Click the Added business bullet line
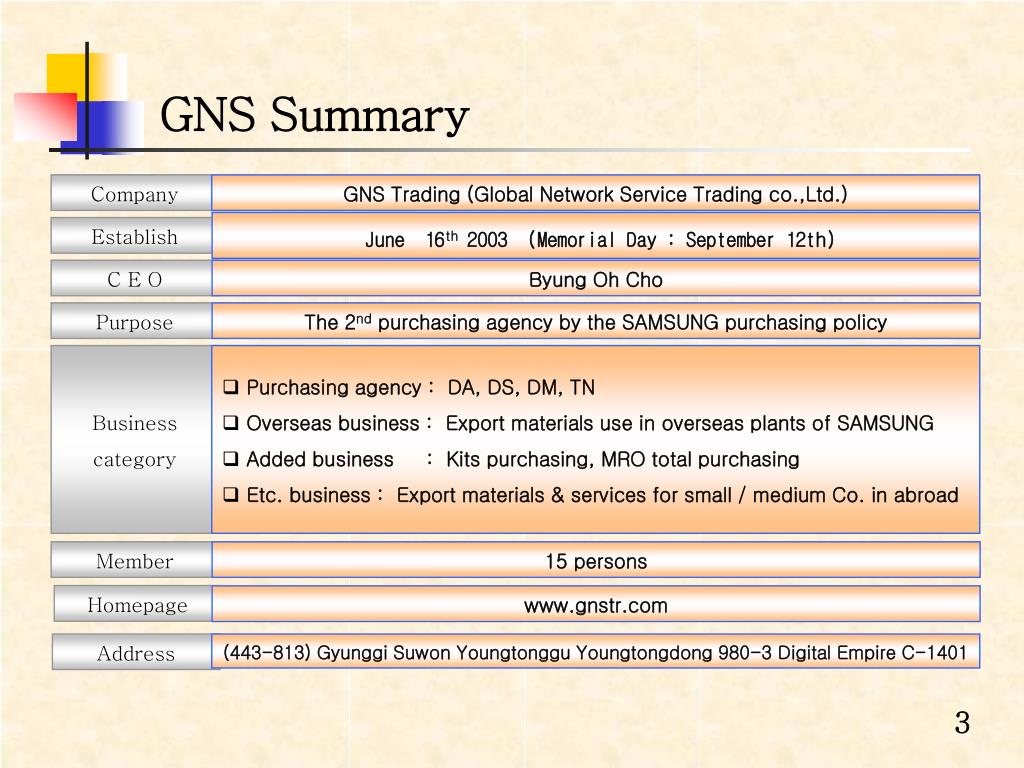The height and width of the screenshot is (768, 1024). [511, 459]
